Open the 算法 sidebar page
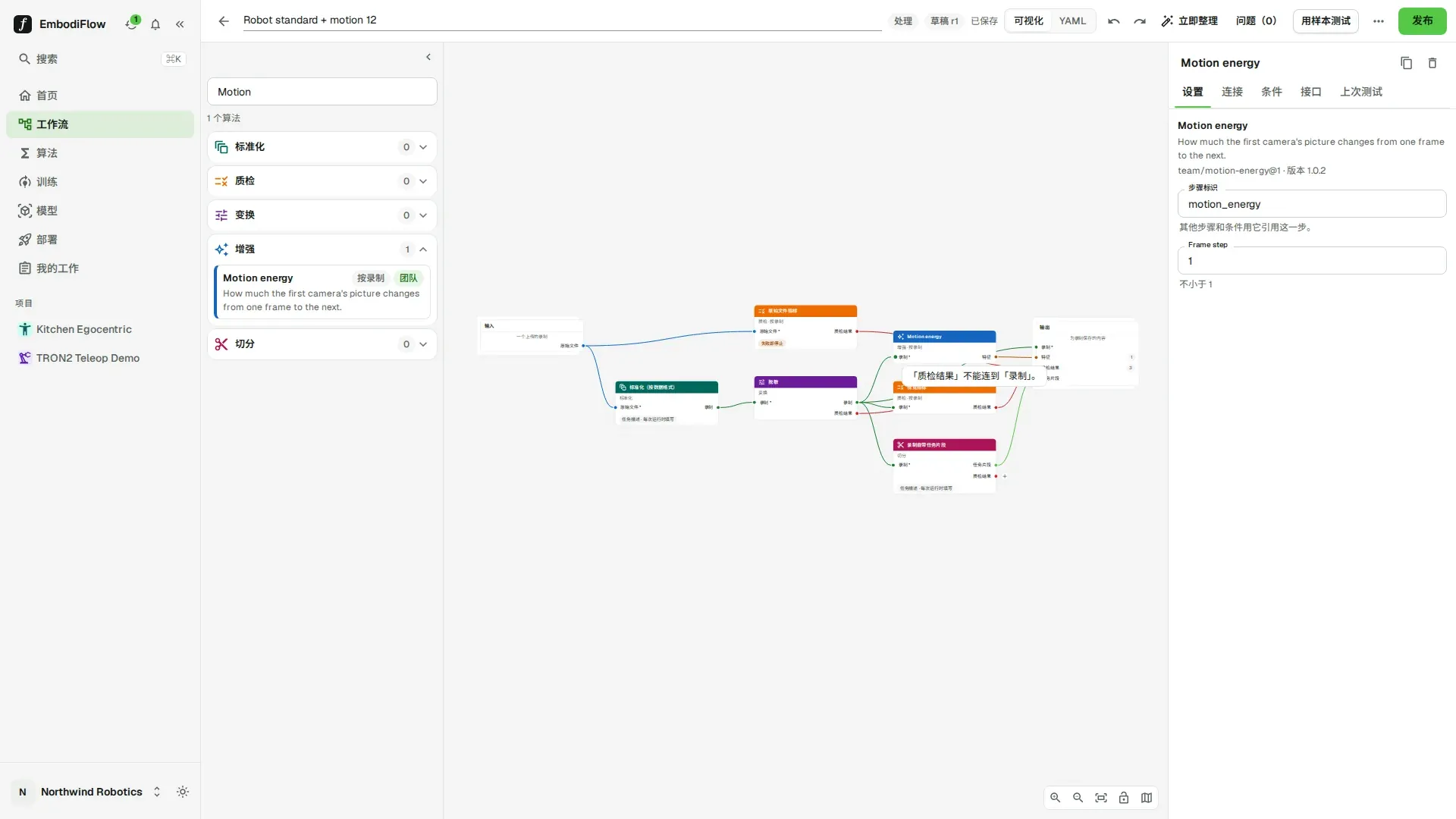 (100, 153)
